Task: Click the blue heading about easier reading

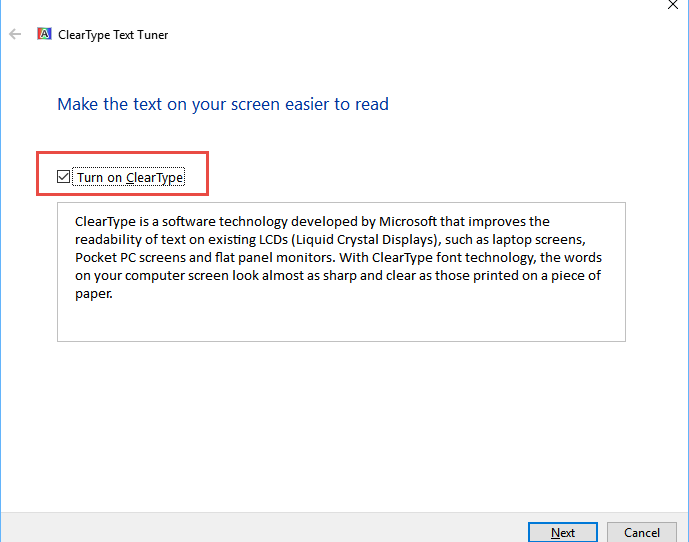Action: (223, 104)
